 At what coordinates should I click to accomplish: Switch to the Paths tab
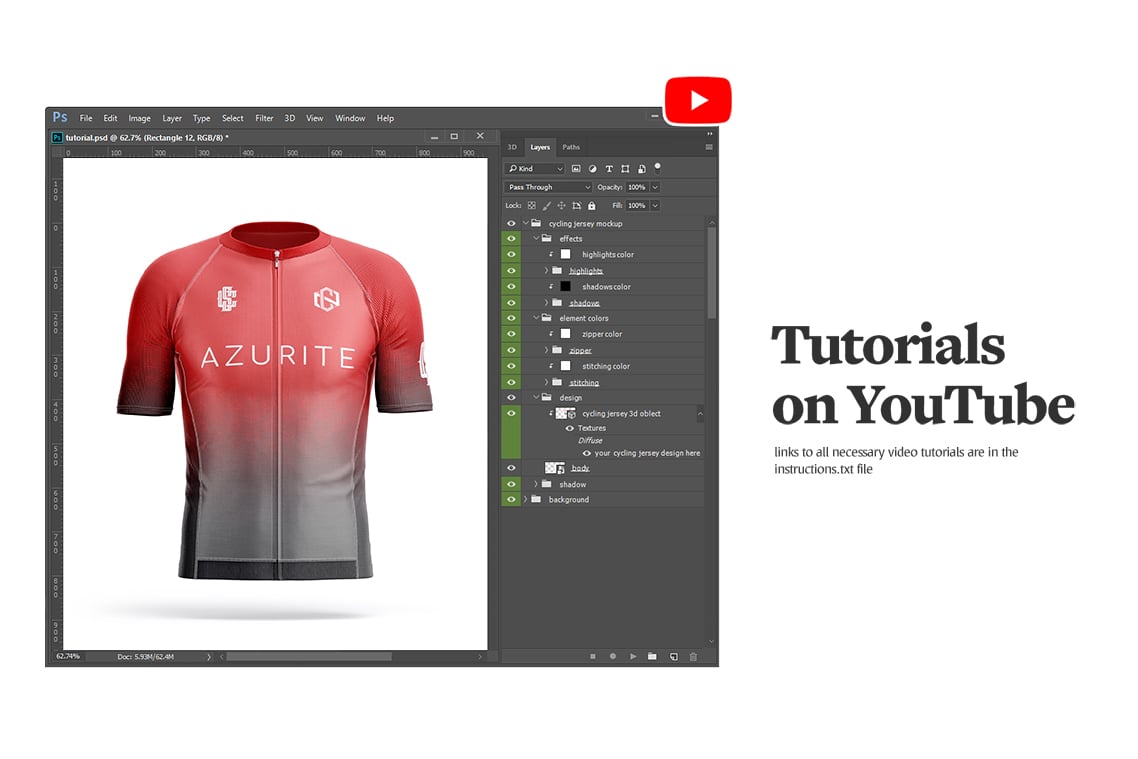570,147
